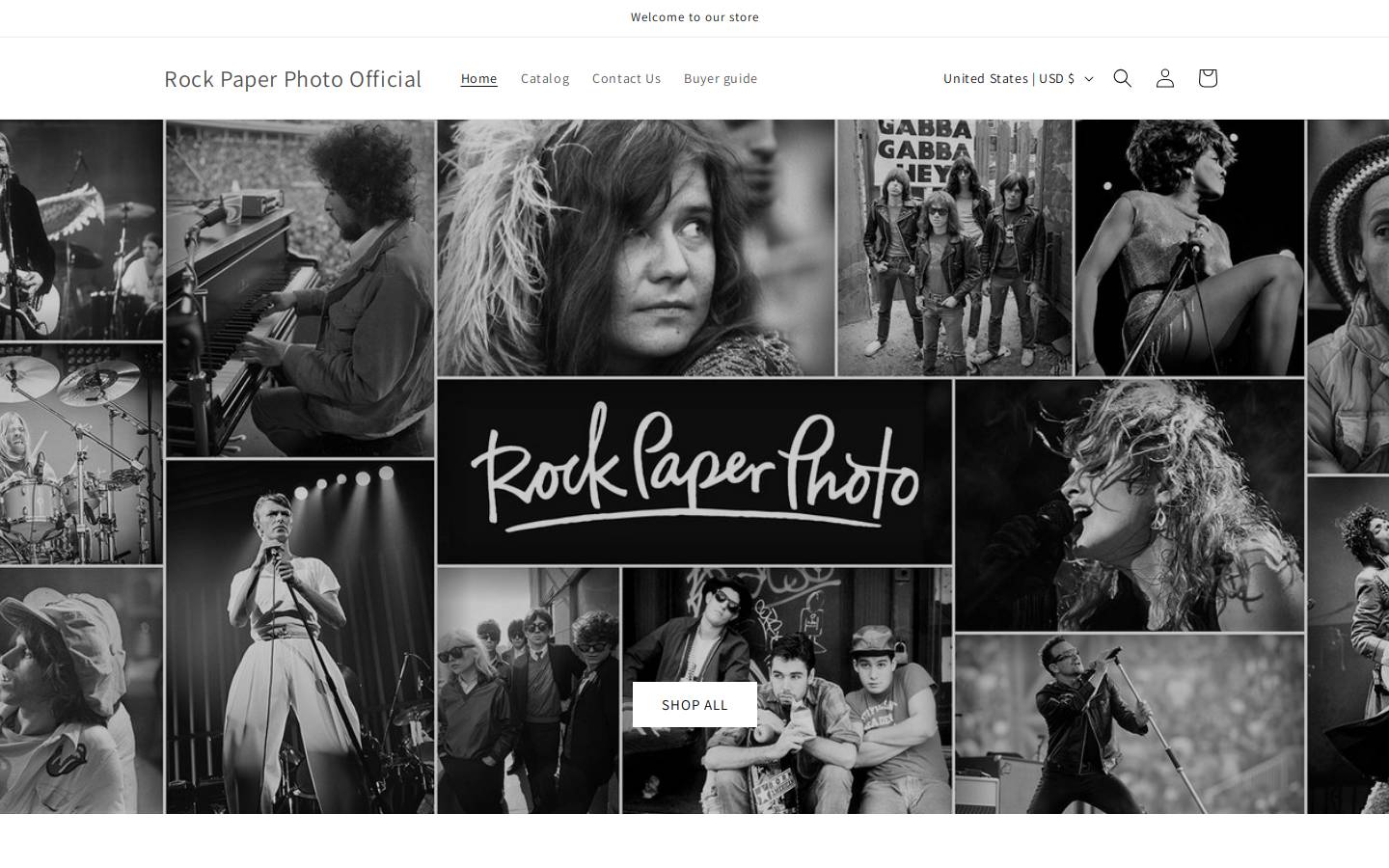Go to the Home menu item
1389x868 pixels.
479,78
